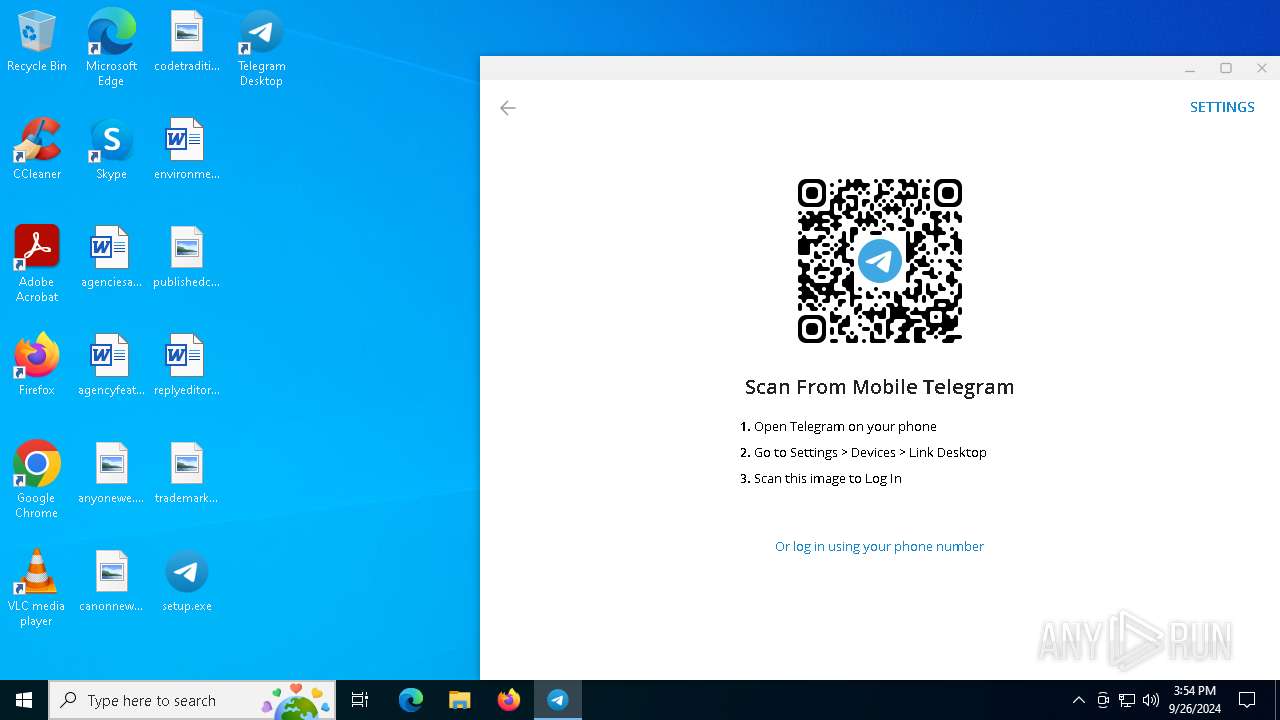This screenshot has width=1280, height=720.
Task: Select the Microsoft Edge desktop shortcut
Action: click(x=111, y=48)
